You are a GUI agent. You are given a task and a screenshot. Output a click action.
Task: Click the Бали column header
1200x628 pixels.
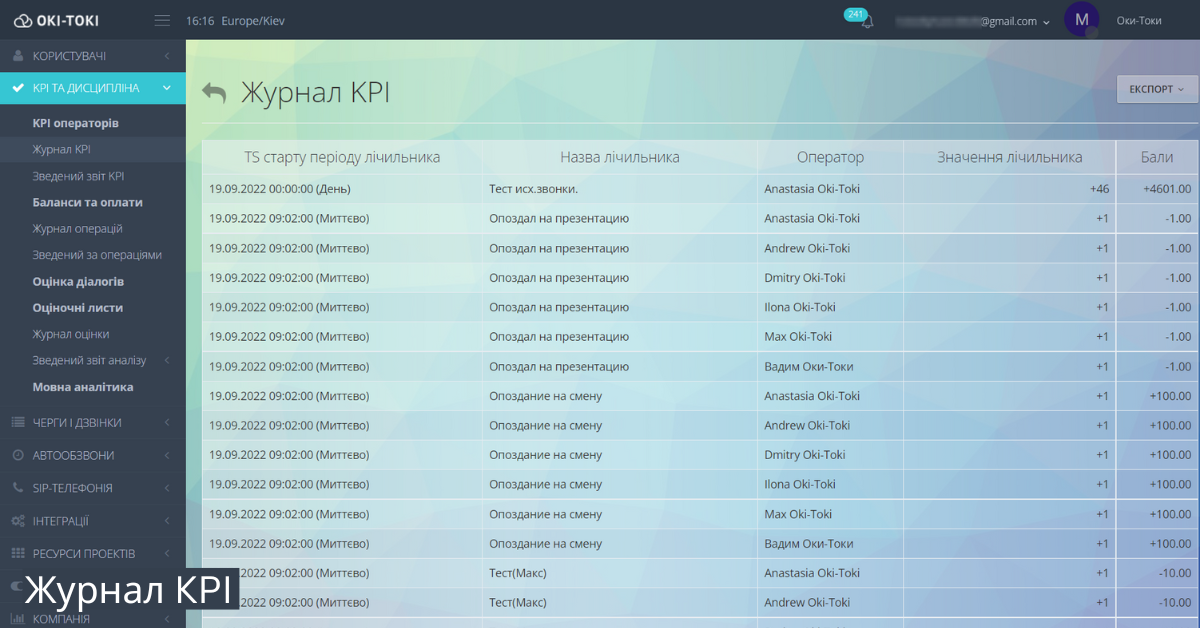[1157, 157]
